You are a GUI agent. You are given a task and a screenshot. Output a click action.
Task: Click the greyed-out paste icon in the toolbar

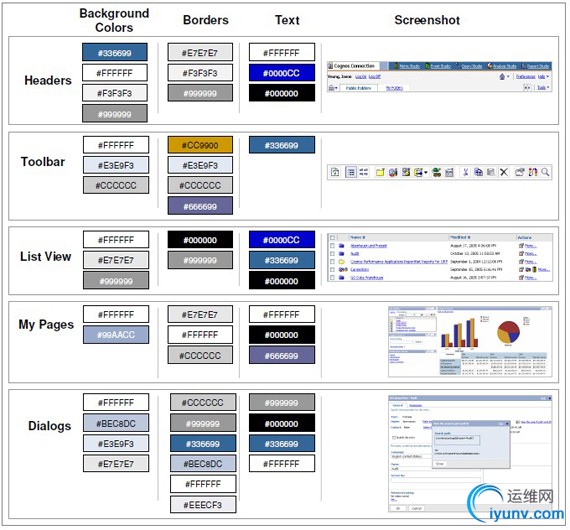491,172
